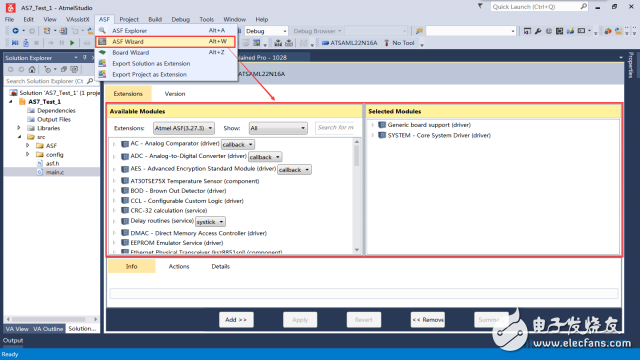The height and width of the screenshot is (360, 640).
Task: Pin the Solution Explorer panel
Action: click(84, 58)
